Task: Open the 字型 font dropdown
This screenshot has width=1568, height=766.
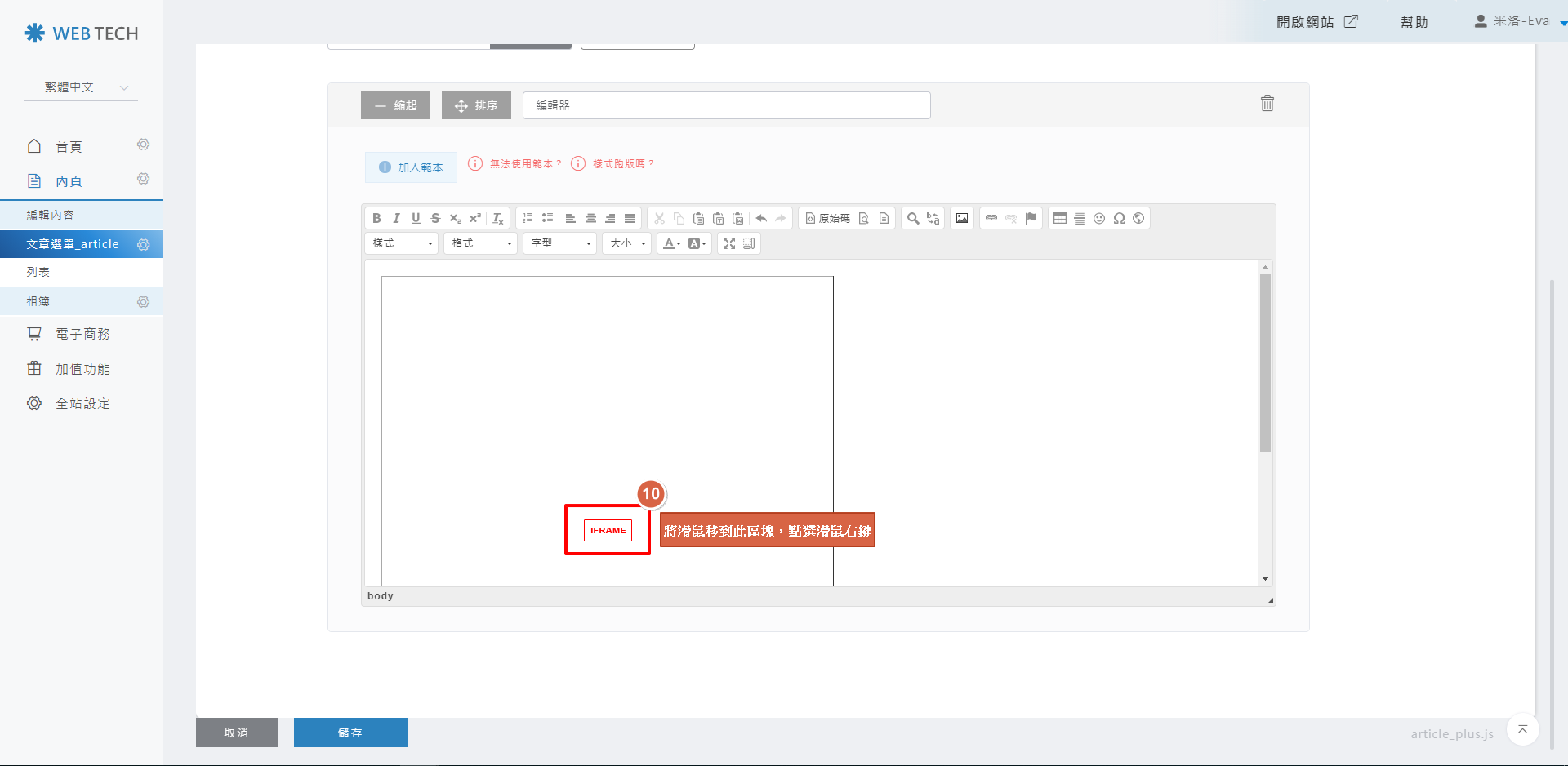Action: [560, 243]
